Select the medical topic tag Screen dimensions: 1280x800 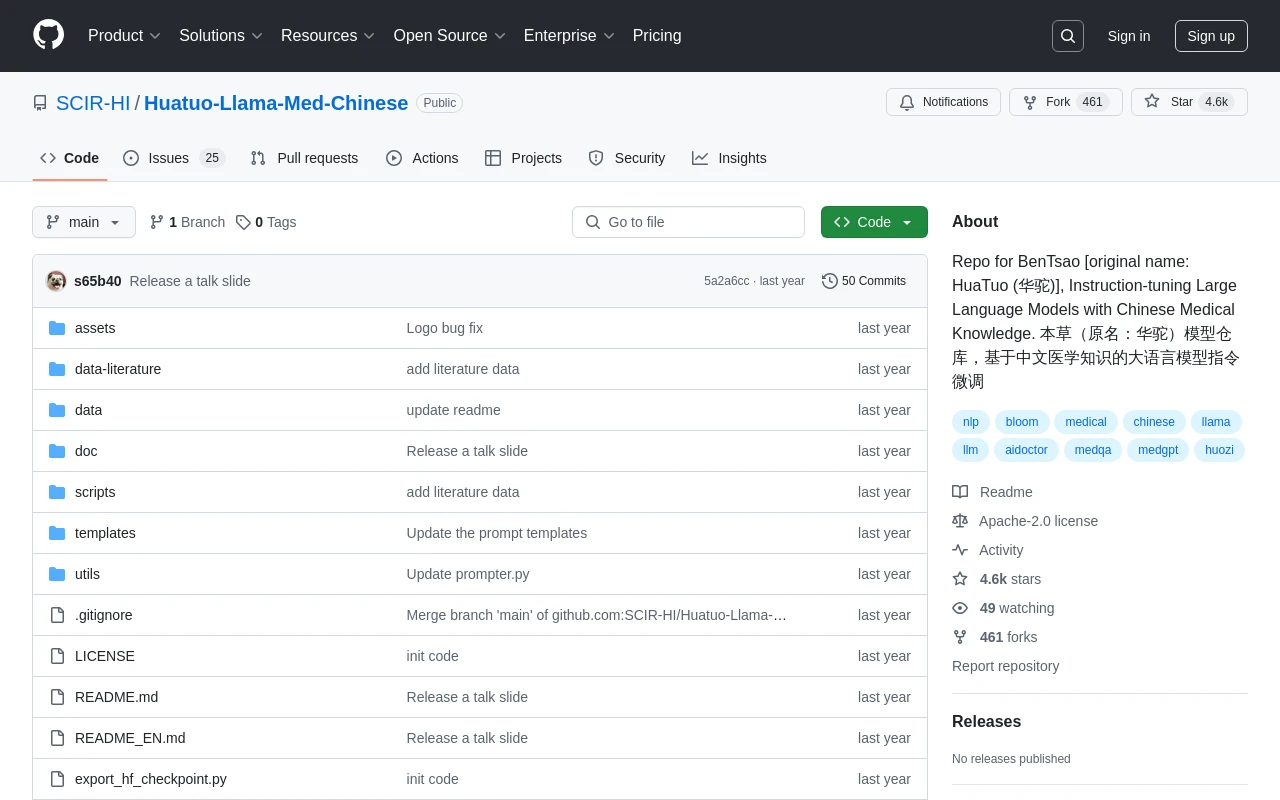[x=1085, y=422]
